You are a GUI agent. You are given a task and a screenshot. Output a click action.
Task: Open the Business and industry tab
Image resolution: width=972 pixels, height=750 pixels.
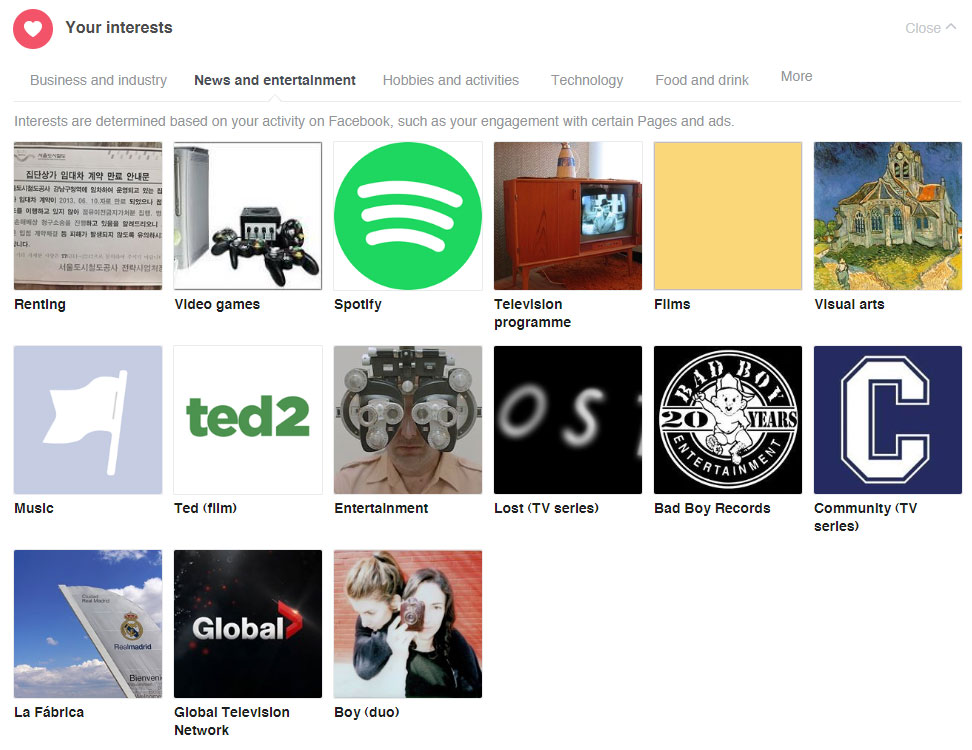tap(99, 80)
